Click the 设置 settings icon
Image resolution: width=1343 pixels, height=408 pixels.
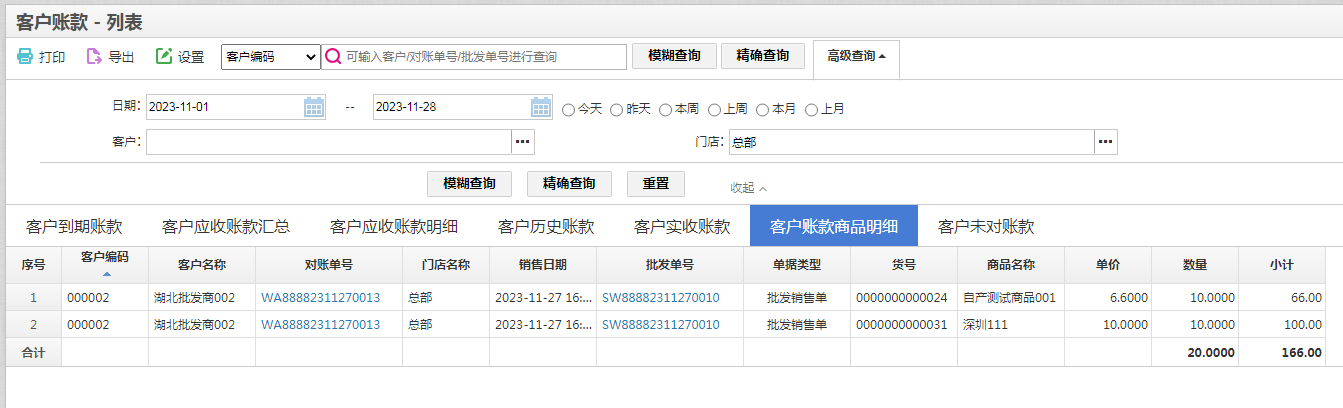click(x=164, y=57)
